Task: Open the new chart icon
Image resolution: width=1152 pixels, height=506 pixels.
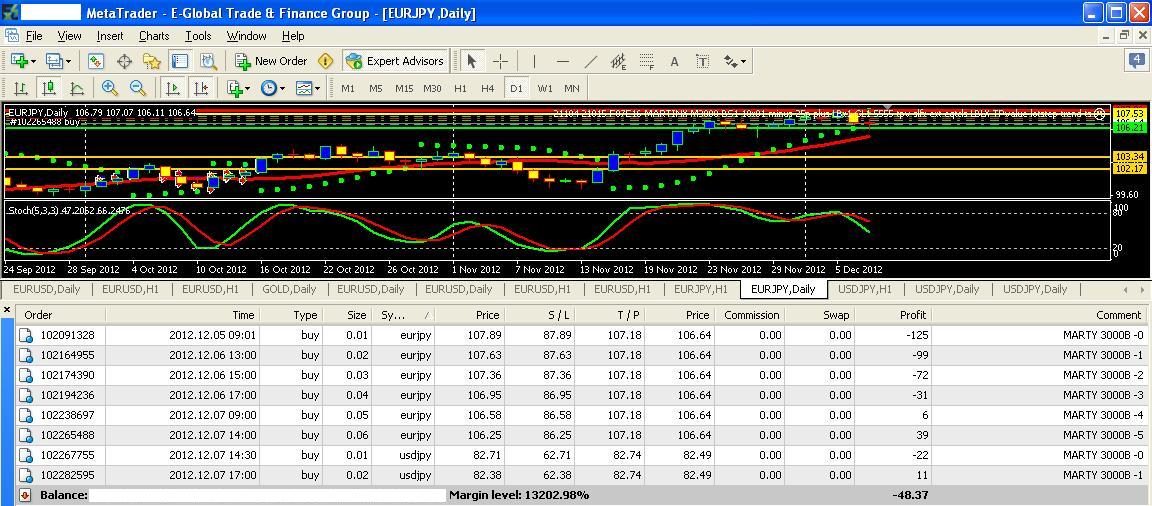Action: coord(19,61)
